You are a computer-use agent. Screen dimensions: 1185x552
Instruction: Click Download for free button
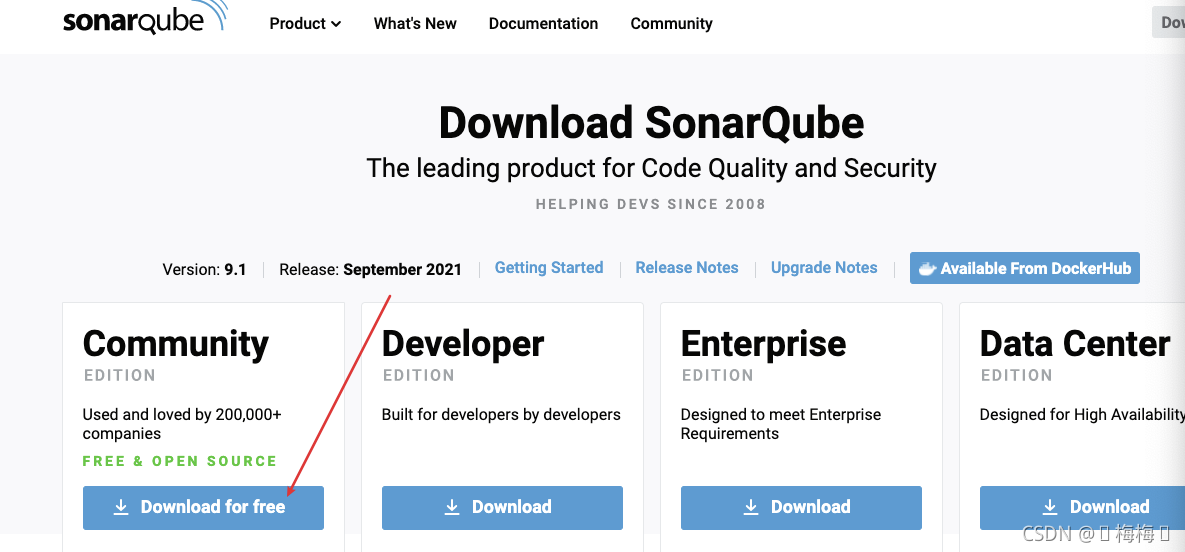pyautogui.click(x=203, y=507)
